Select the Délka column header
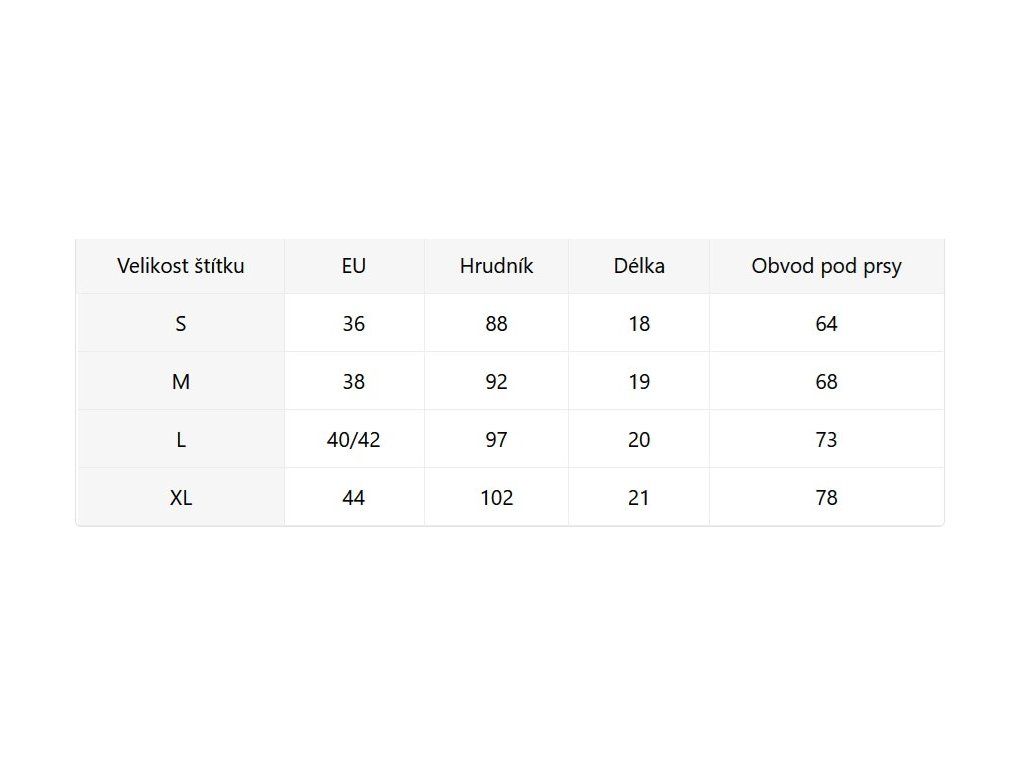 tap(639, 266)
